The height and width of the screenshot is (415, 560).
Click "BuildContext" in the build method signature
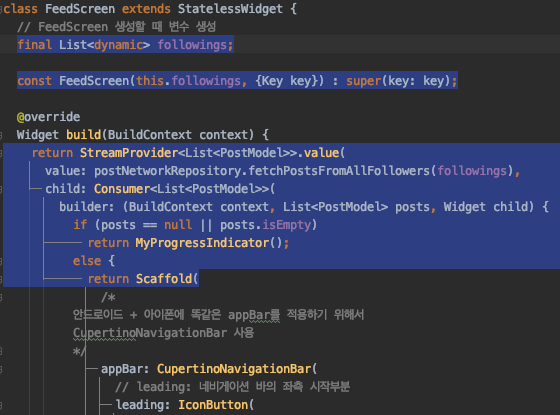tap(150, 135)
